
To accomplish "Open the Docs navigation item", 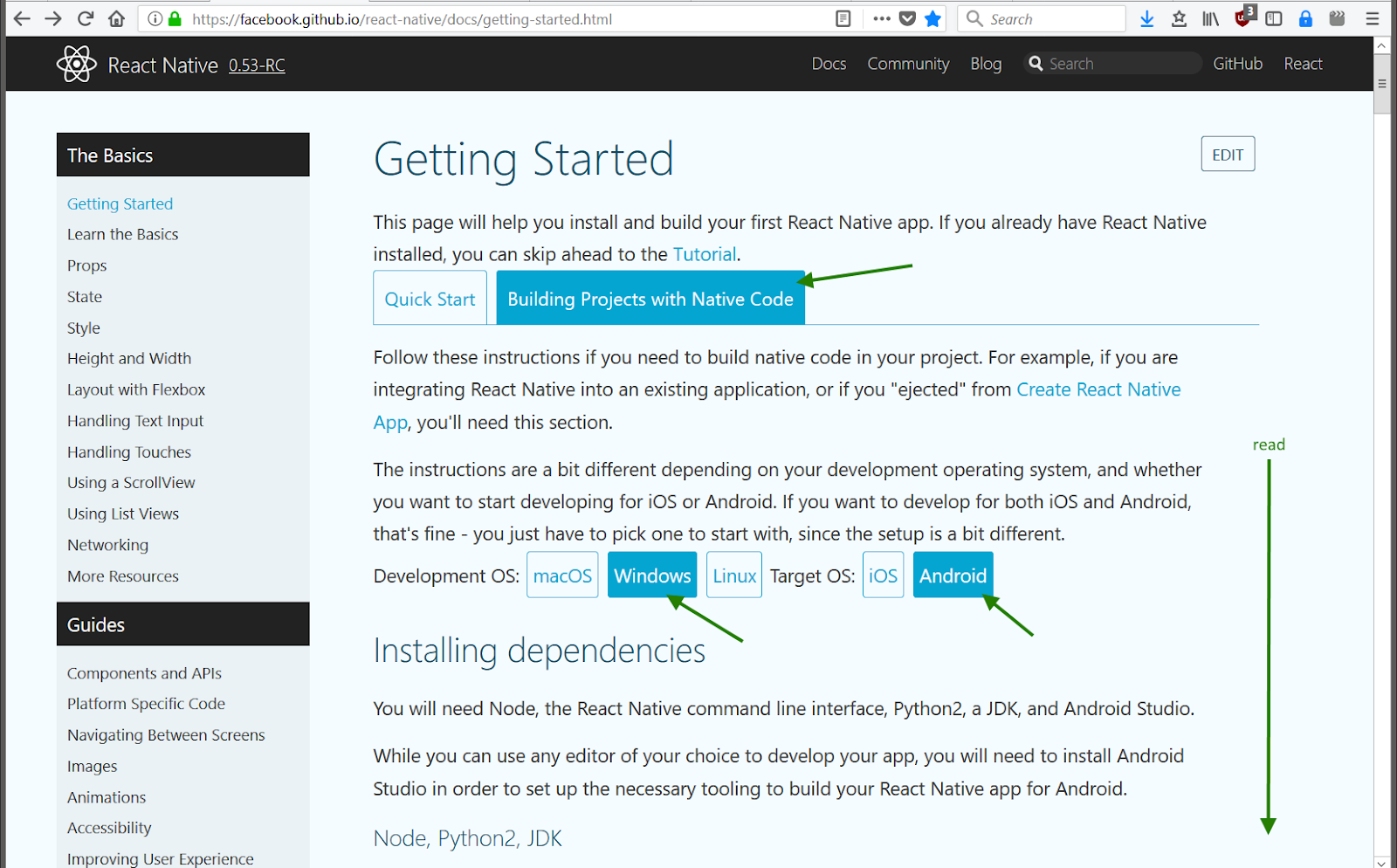I will tap(829, 64).
